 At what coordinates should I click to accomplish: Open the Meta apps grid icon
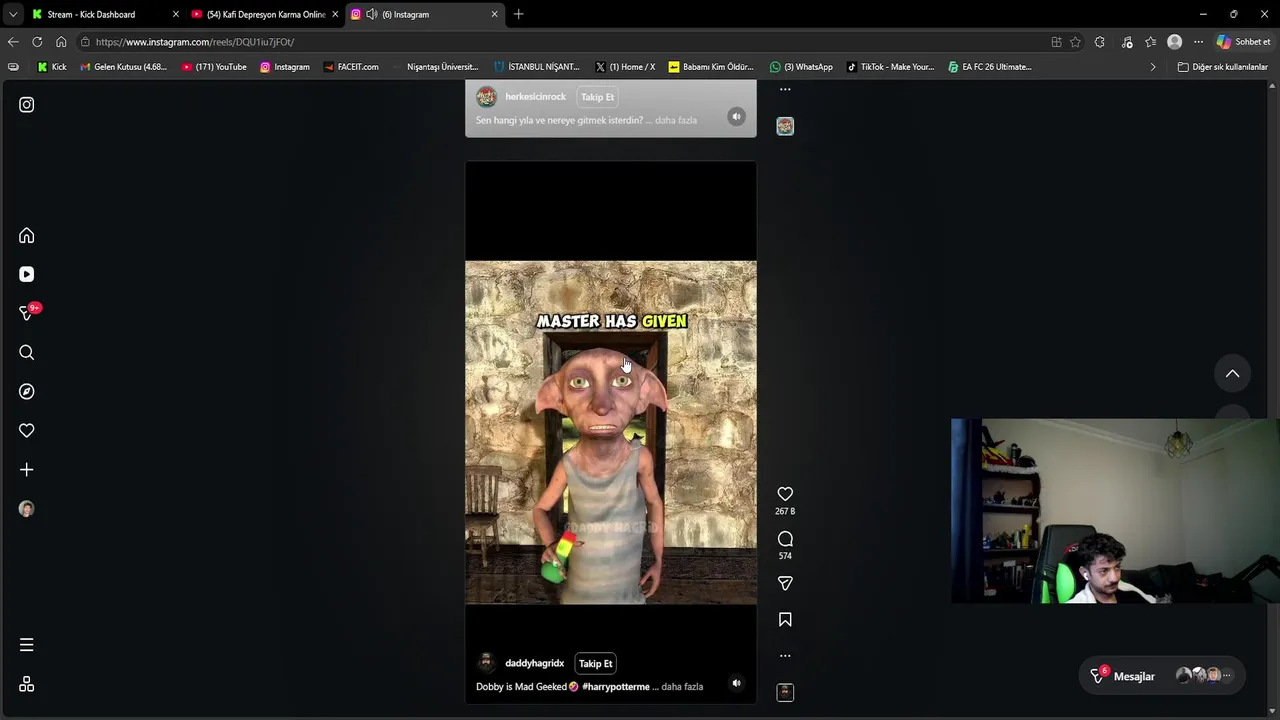[x=27, y=684]
